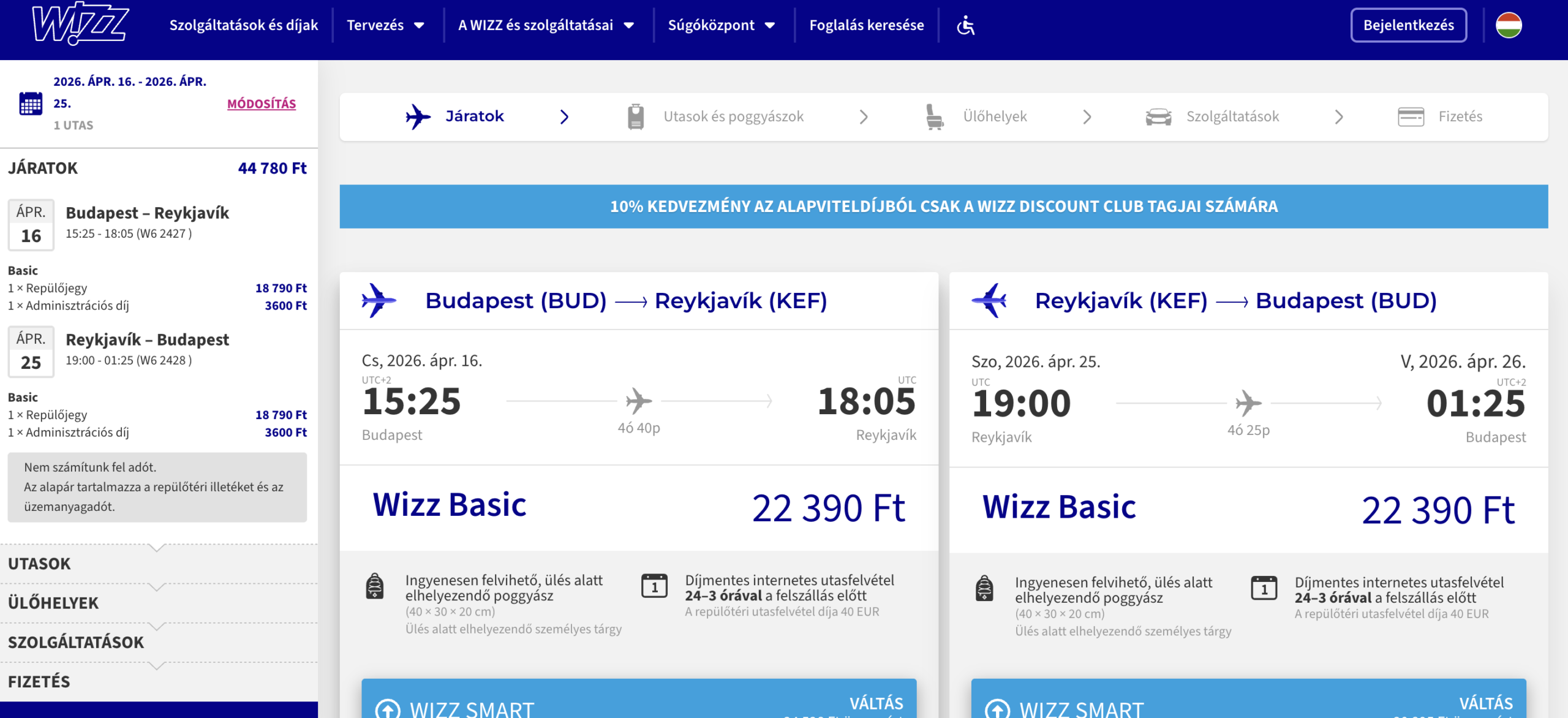This screenshot has height=718, width=1568.
Task: Click the airplane icon in Járatok step
Action: point(418,116)
